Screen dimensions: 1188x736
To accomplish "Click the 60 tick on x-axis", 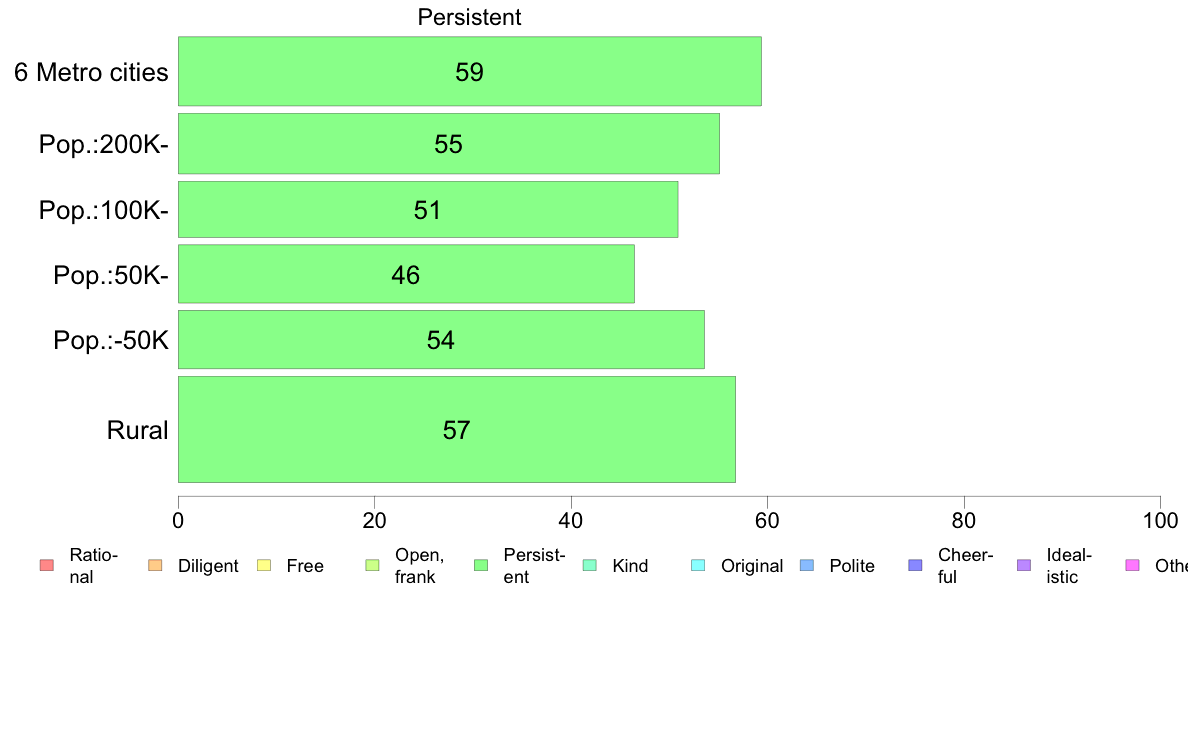I will pos(768,521).
